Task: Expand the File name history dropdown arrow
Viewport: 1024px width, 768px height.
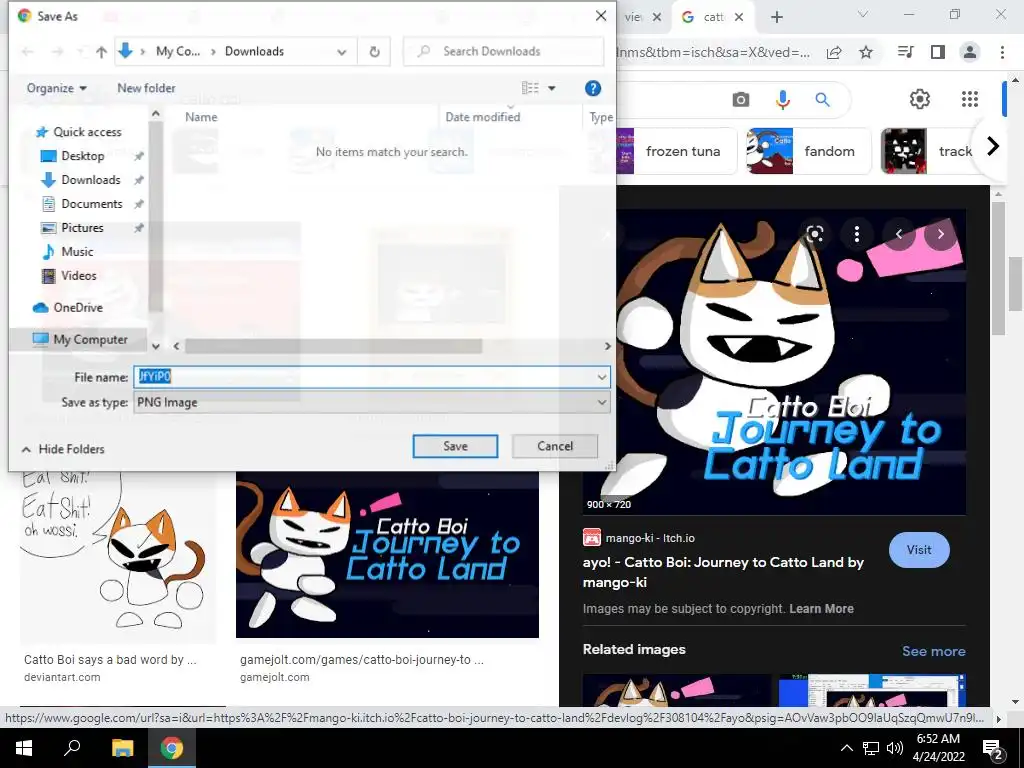Action: [601, 377]
